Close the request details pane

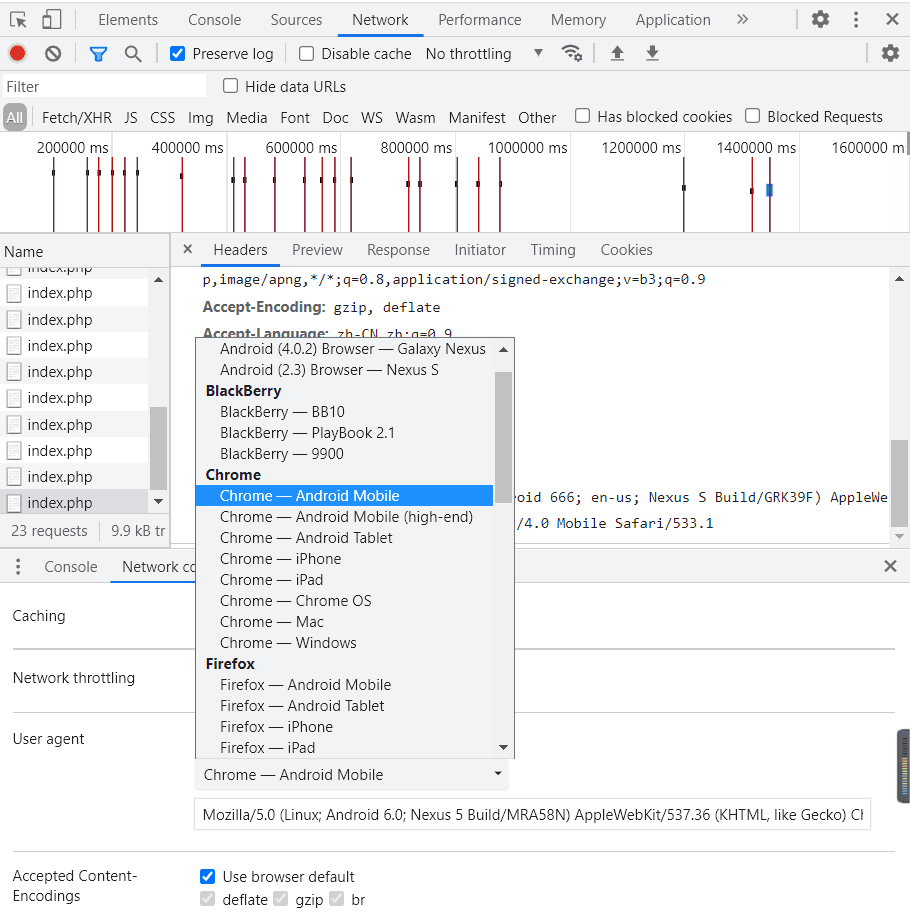187,249
